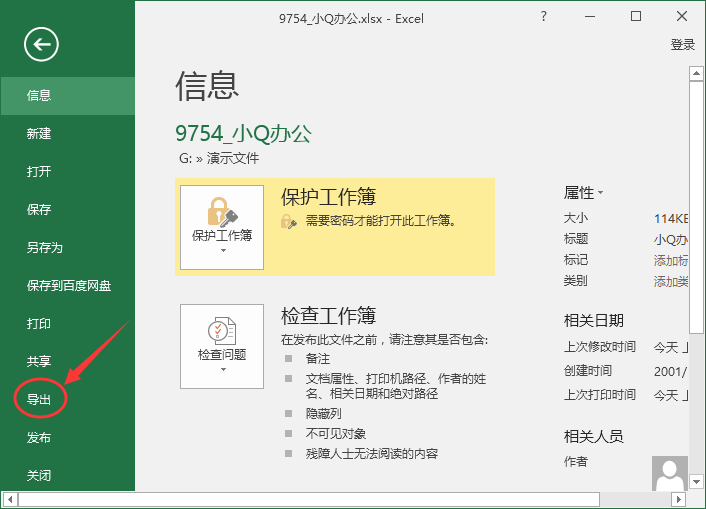Click the horizontal scrollbar thumb

309,499
